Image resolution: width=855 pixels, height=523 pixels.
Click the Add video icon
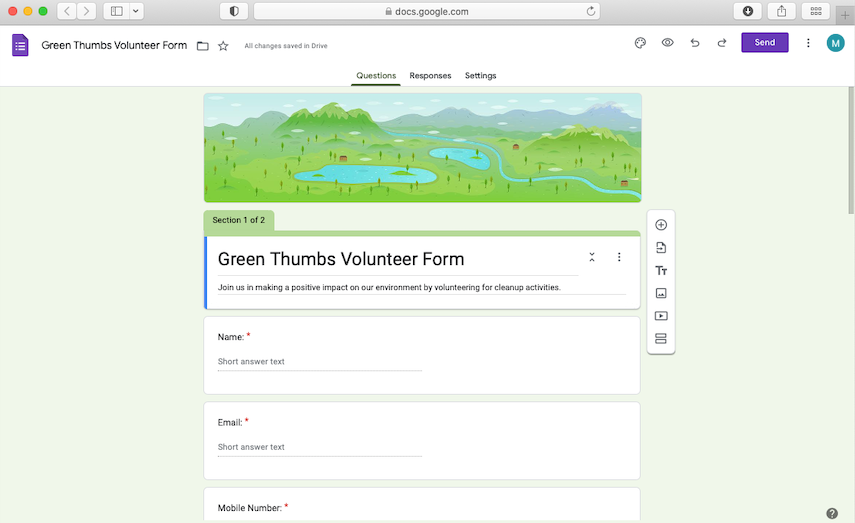tap(661, 316)
